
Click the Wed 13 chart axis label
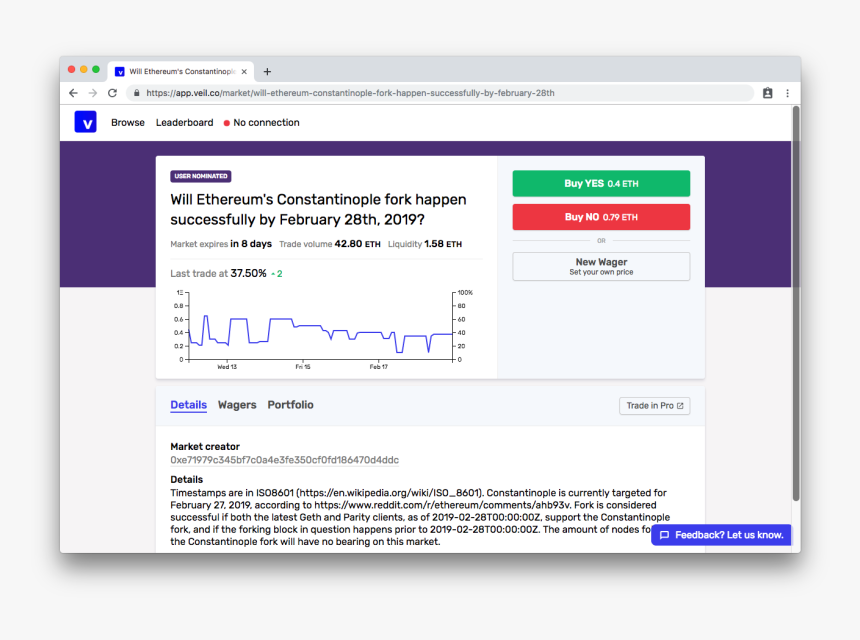227,367
